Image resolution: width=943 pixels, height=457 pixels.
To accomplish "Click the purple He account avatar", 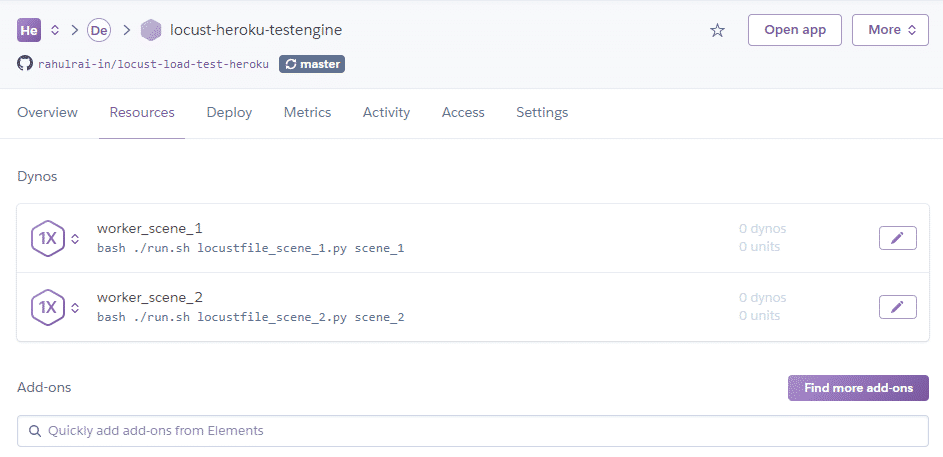I will tap(29, 30).
